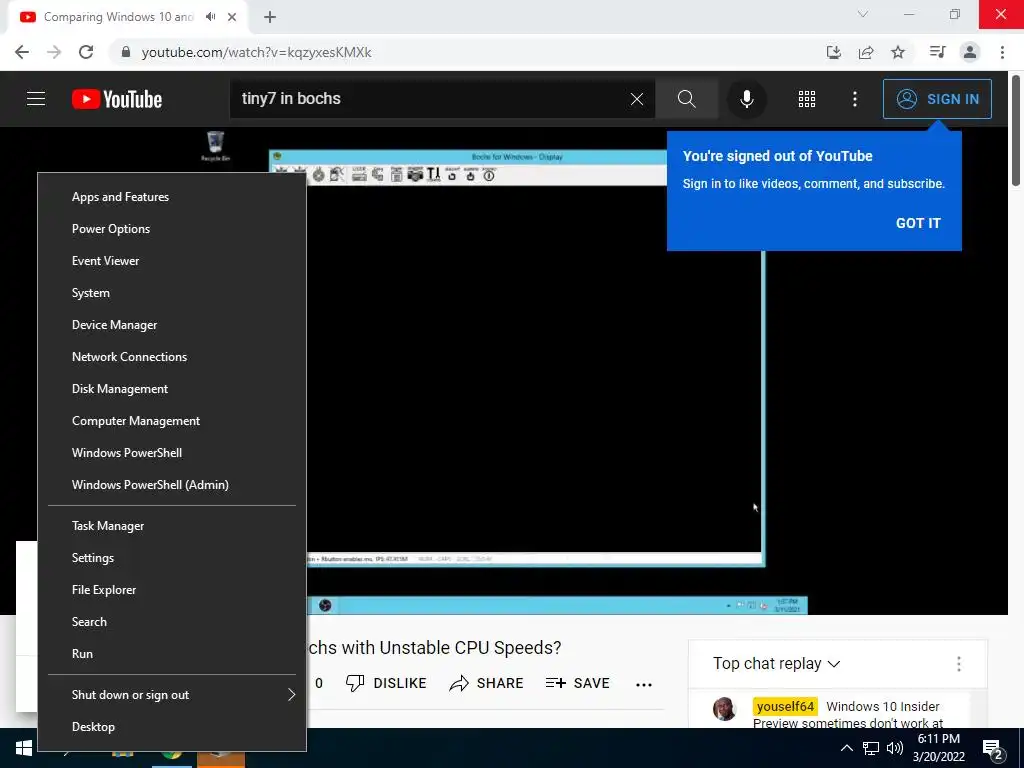
Task: Open Chrome three-dot menu
Action: 1002,52
